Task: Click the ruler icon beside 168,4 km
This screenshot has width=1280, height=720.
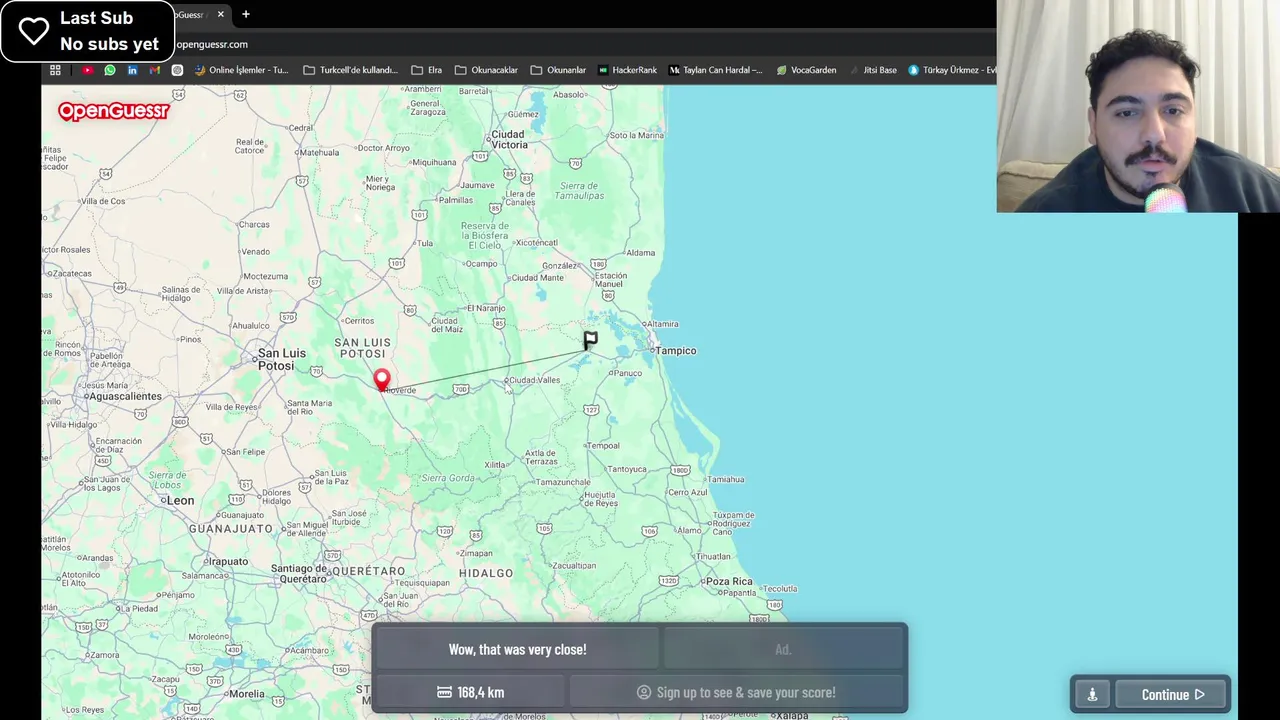Action: coord(444,692)
